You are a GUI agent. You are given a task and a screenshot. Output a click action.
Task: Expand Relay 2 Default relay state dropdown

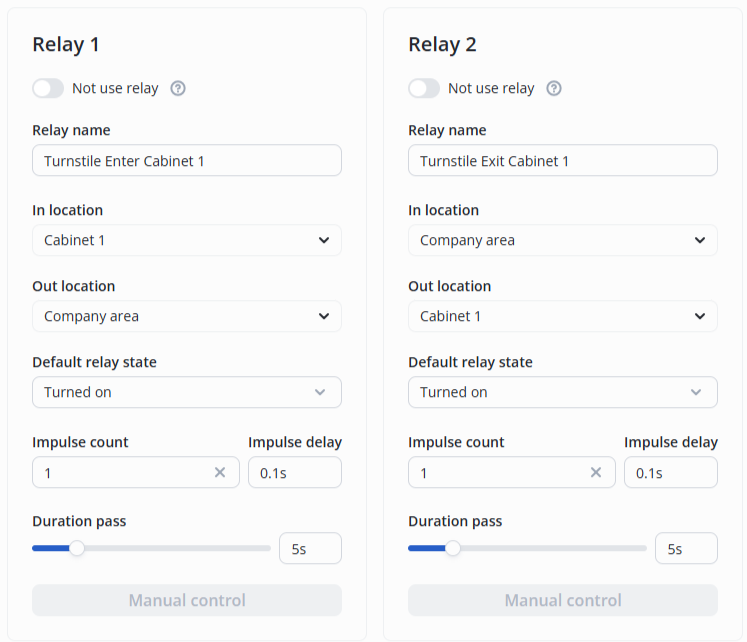[563, 392]
